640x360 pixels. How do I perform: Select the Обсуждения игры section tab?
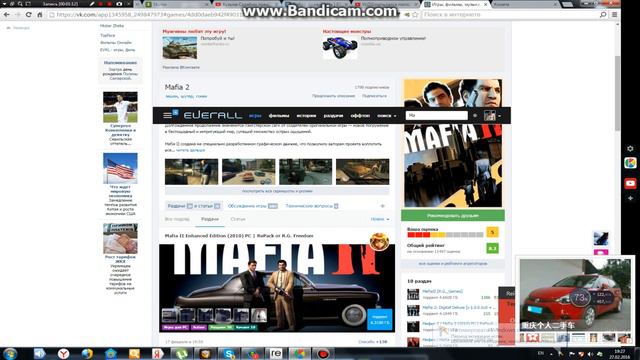click(253, 206)
